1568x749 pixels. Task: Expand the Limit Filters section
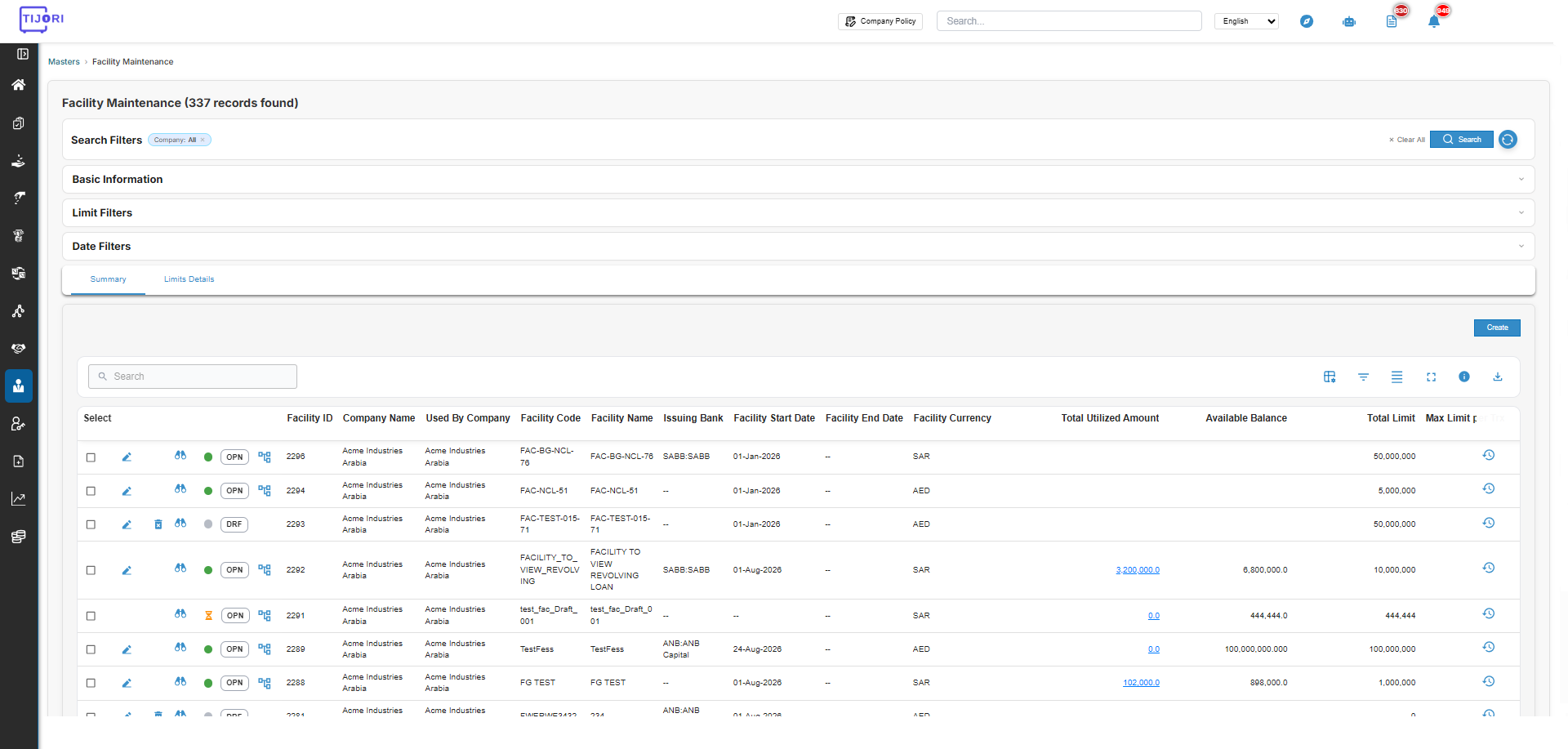point(799,213)
